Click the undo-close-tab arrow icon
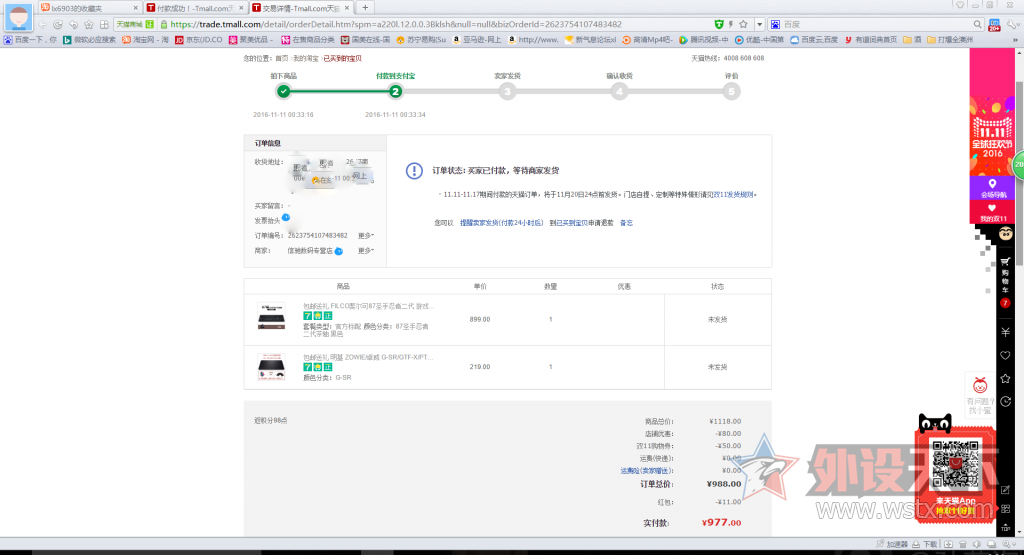The image size is (1024, 555). (73, 24)
